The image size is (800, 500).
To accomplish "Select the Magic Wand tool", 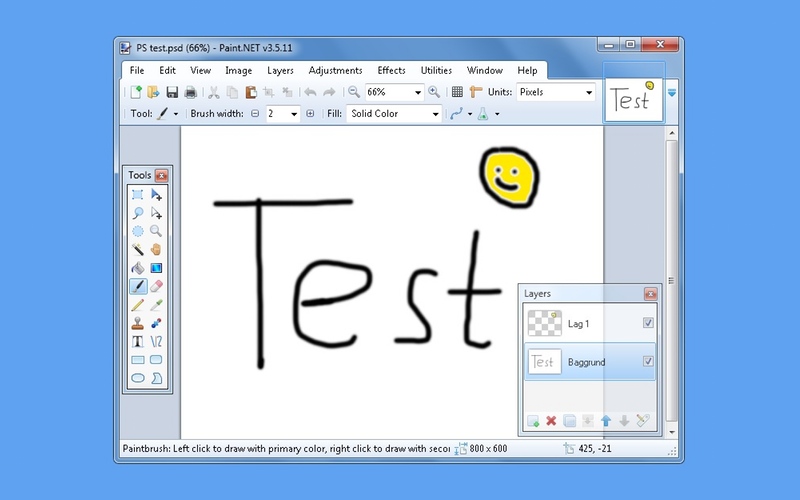I will 138,249.
